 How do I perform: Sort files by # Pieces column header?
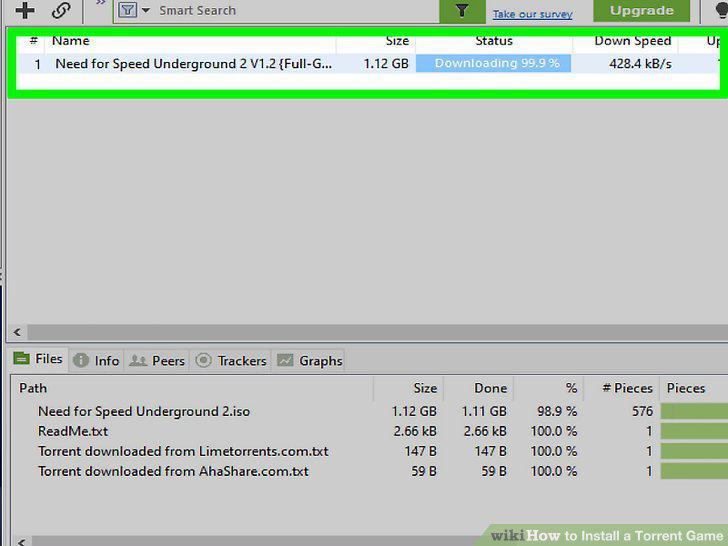(627, 388)
